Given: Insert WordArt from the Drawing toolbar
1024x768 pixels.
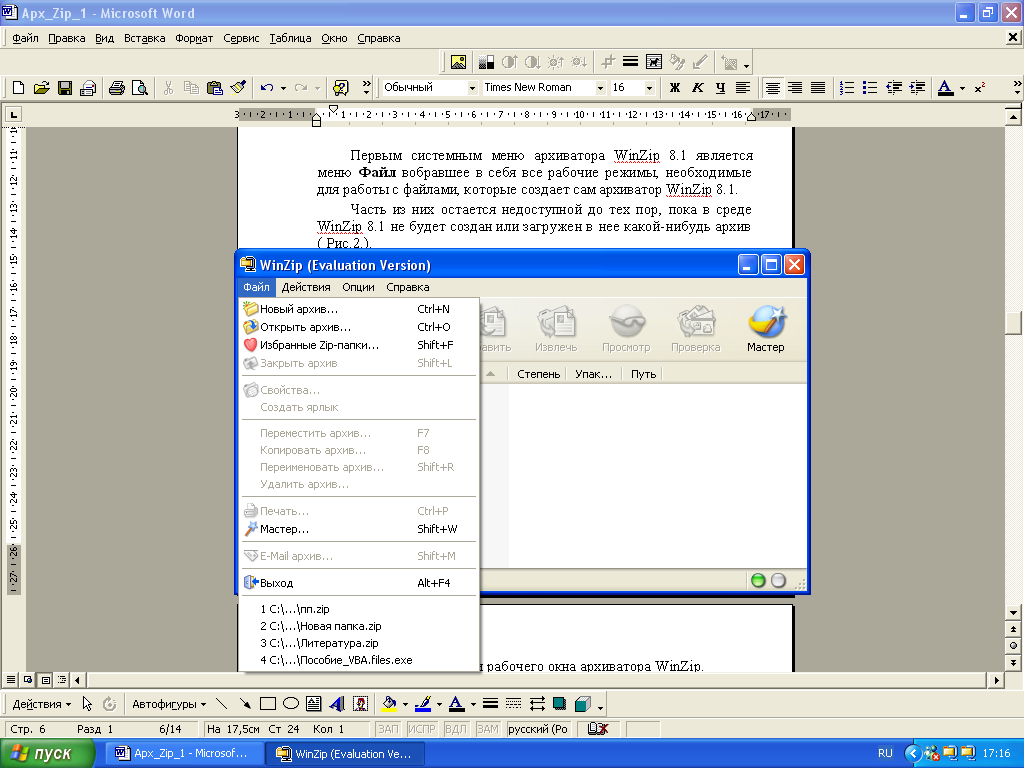Looking at the screenshot, I should [337, 704].
